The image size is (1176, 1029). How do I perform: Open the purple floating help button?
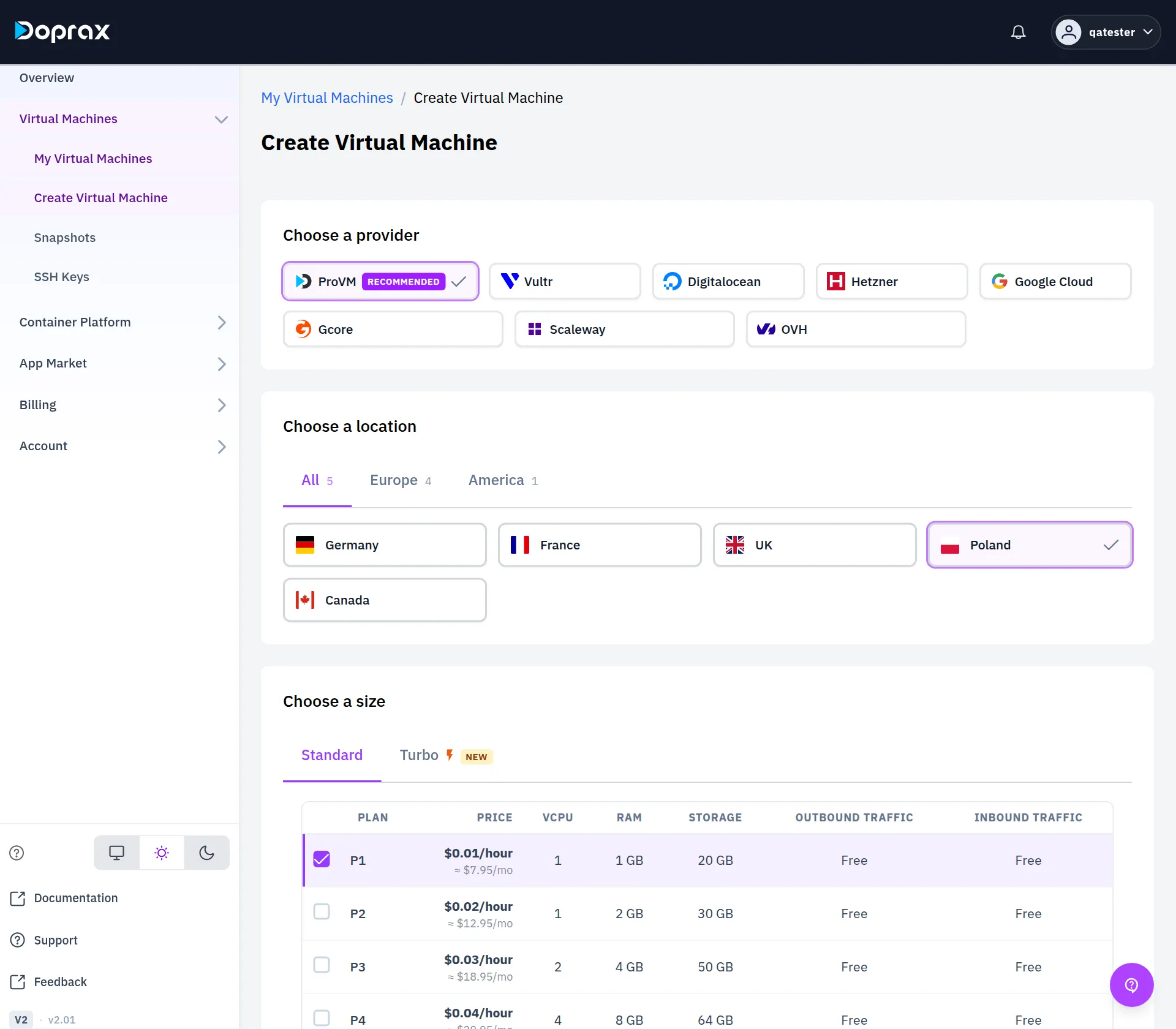coord(1131,985)
